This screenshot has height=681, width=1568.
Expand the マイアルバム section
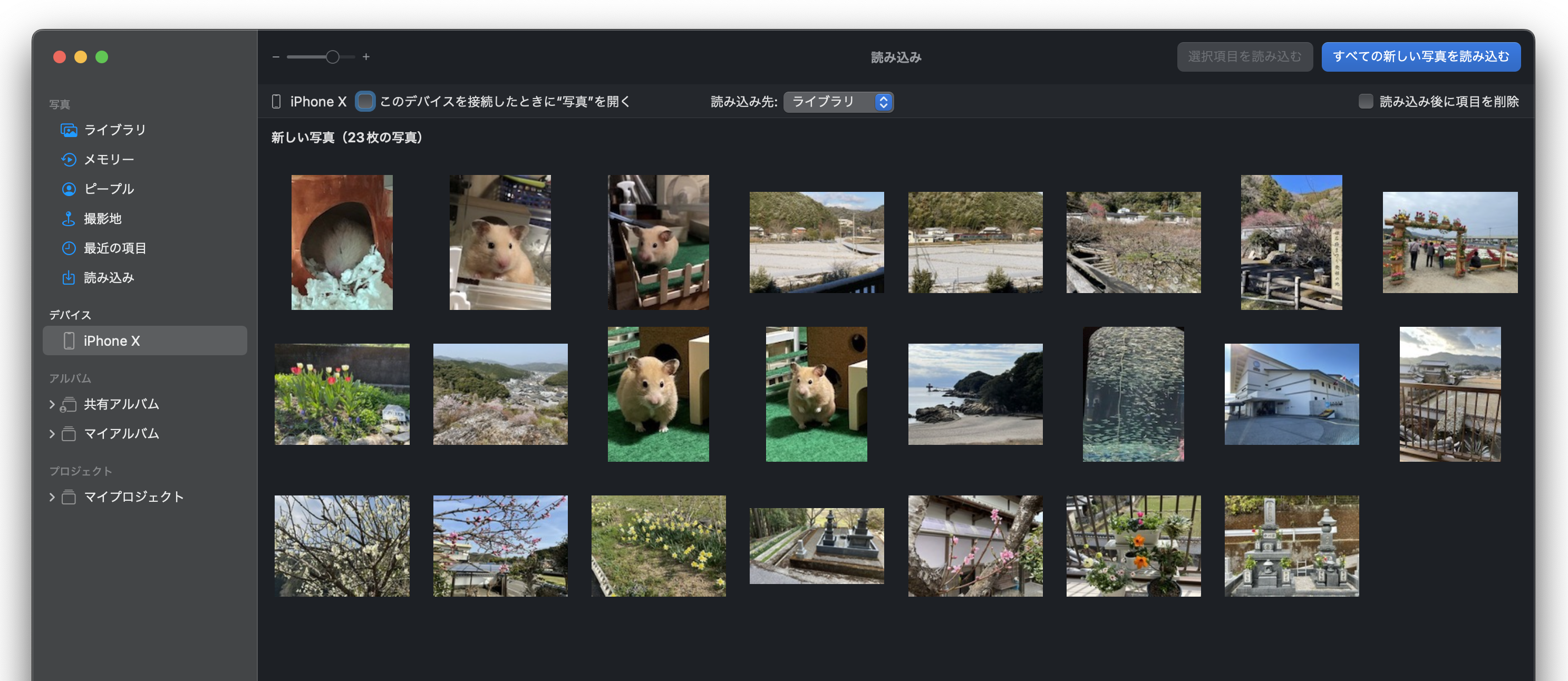[52, 434]
